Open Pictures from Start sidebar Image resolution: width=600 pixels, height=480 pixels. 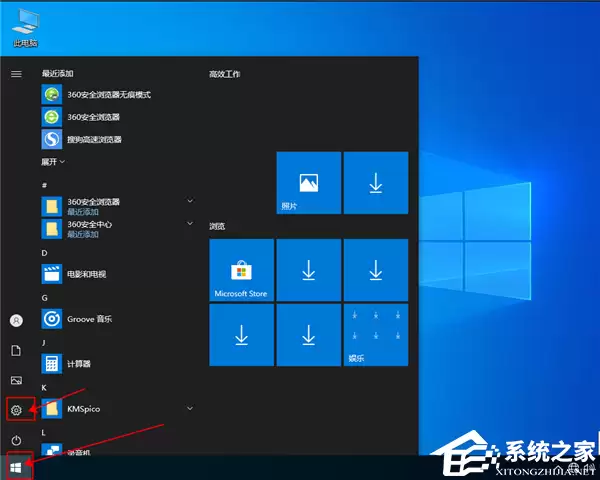16,380
